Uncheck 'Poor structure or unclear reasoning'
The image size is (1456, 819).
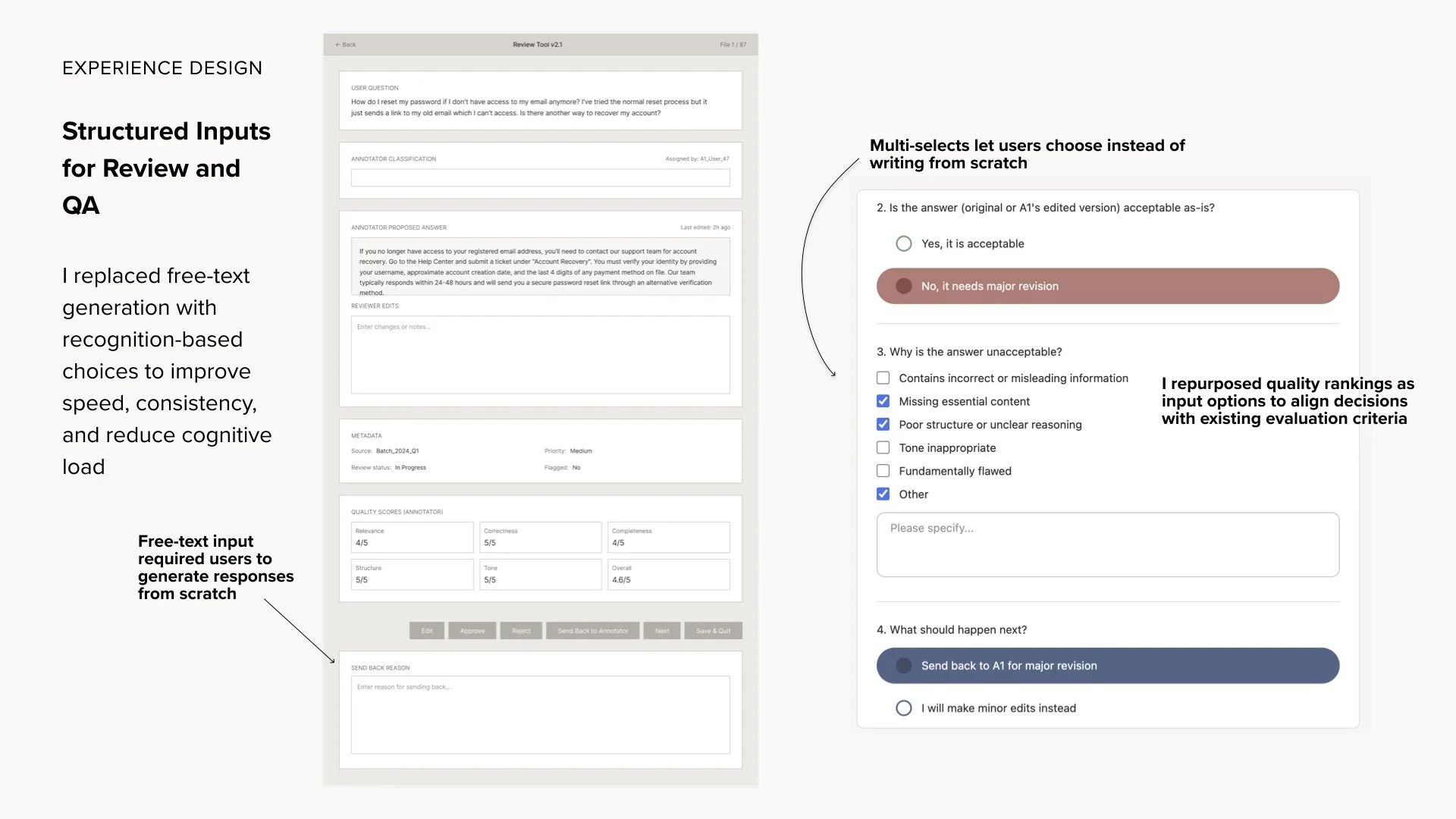883,425
